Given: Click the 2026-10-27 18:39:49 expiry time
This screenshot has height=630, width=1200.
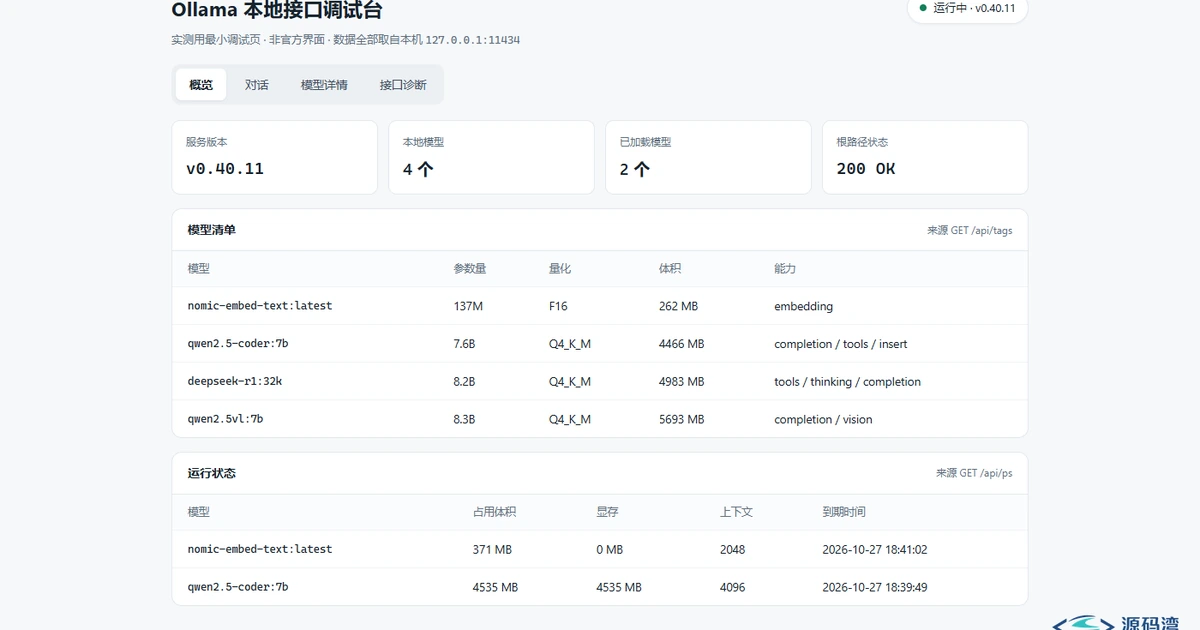Looking at the screenshot, I should click(x=875, y=587).
